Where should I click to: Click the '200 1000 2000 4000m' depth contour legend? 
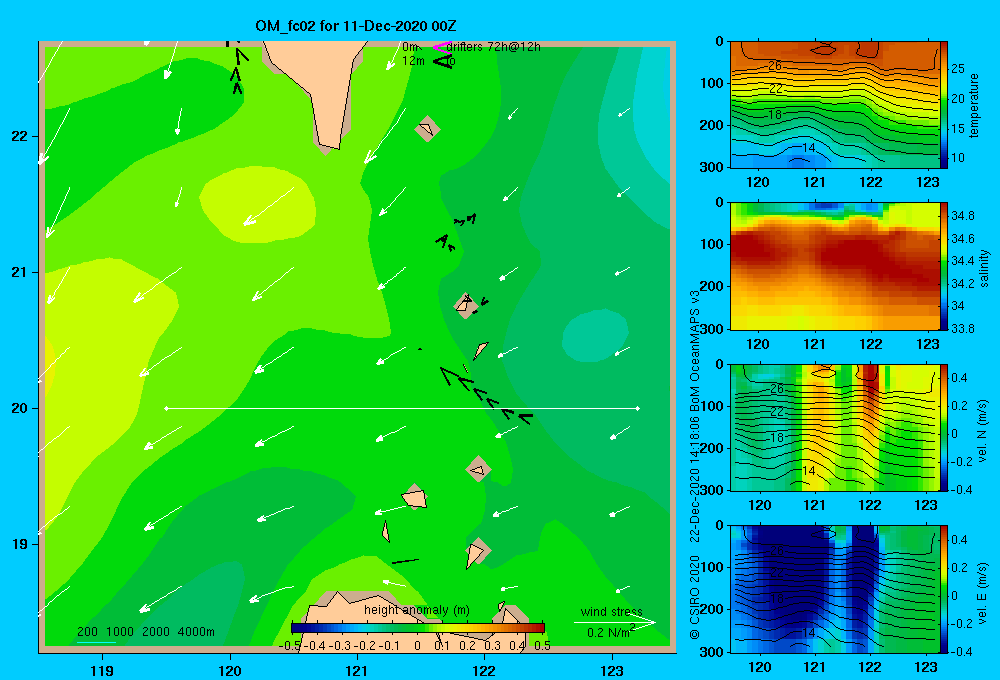146,632
